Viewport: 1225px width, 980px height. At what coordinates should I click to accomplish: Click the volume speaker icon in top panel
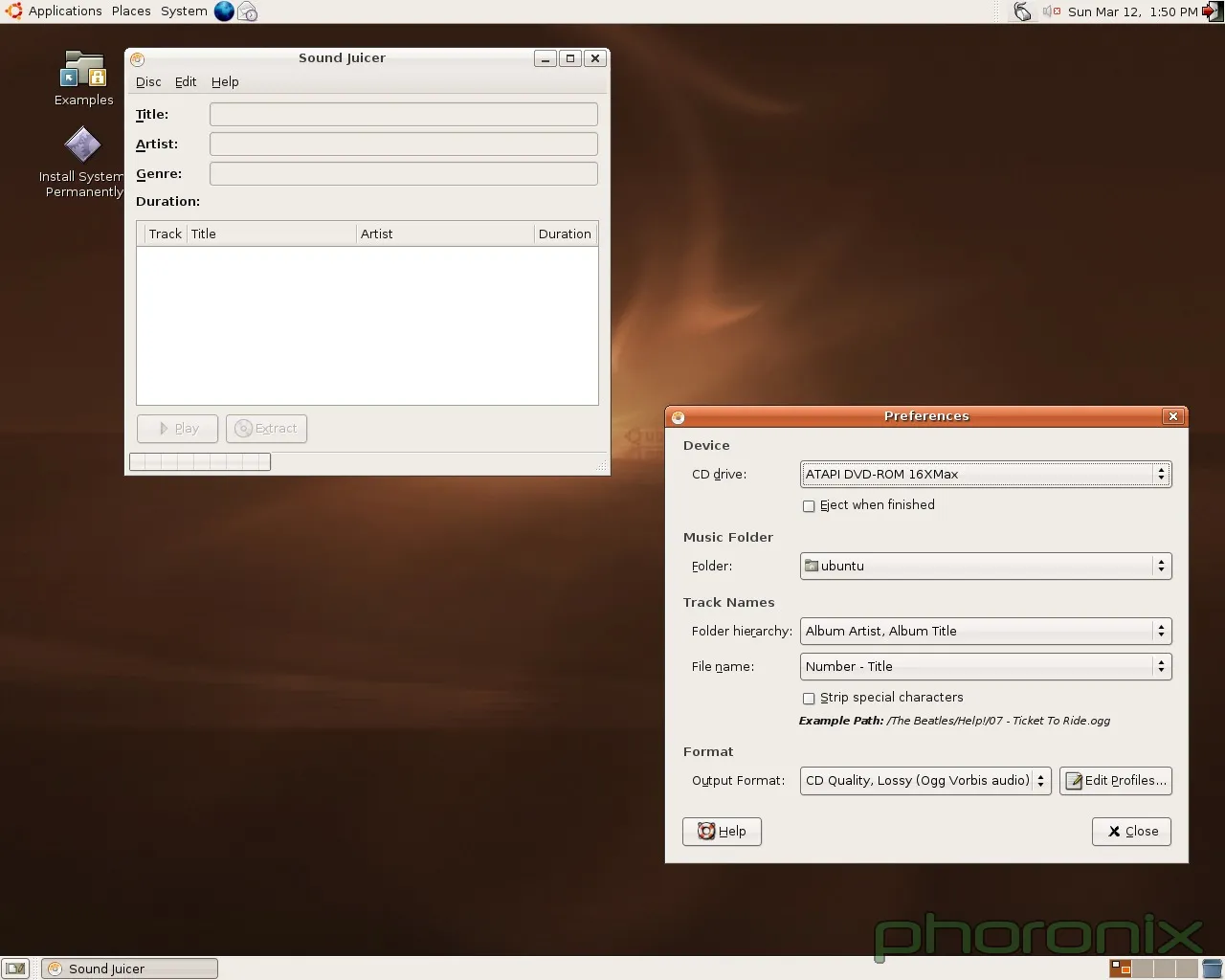pyautogui.click(x=1051, y=11)
